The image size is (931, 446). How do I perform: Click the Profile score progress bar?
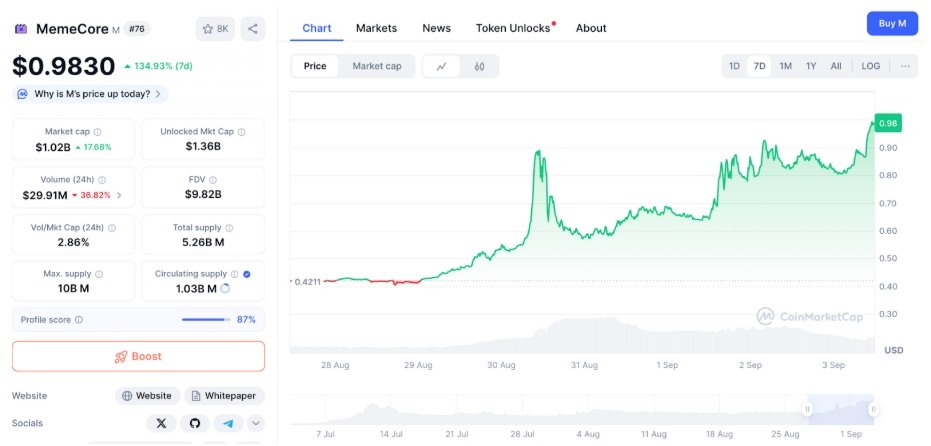pyautogui.click(x=206, y=320)
